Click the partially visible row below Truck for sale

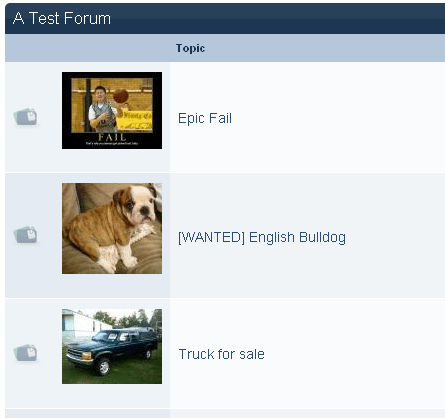click(x=225, y=414)
